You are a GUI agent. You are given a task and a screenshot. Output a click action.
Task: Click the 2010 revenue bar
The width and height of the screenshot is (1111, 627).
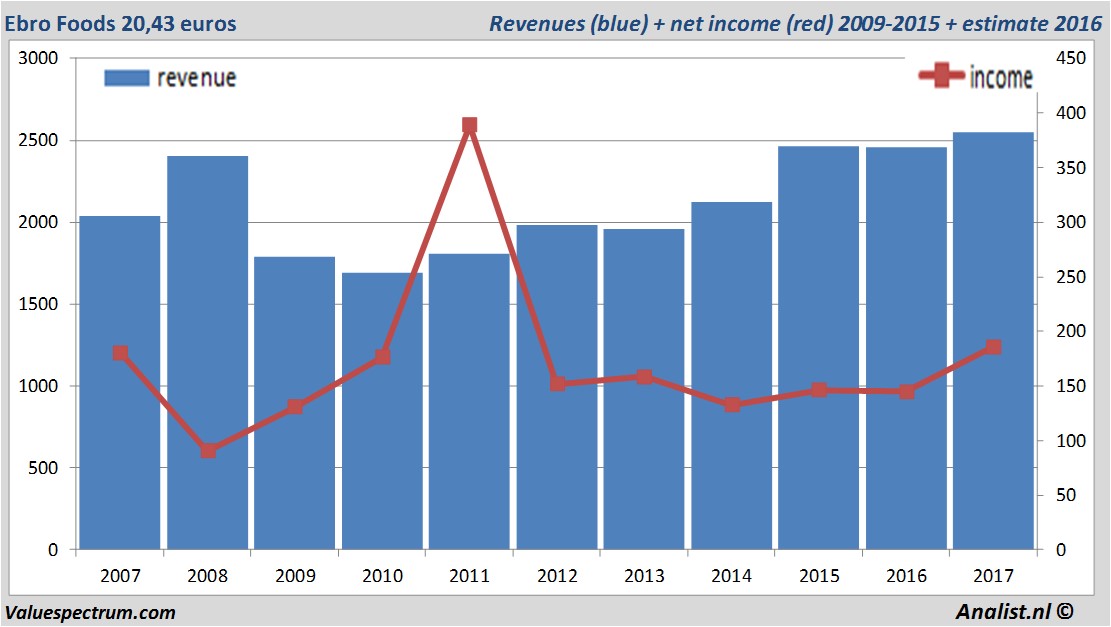tap(382, 450)
